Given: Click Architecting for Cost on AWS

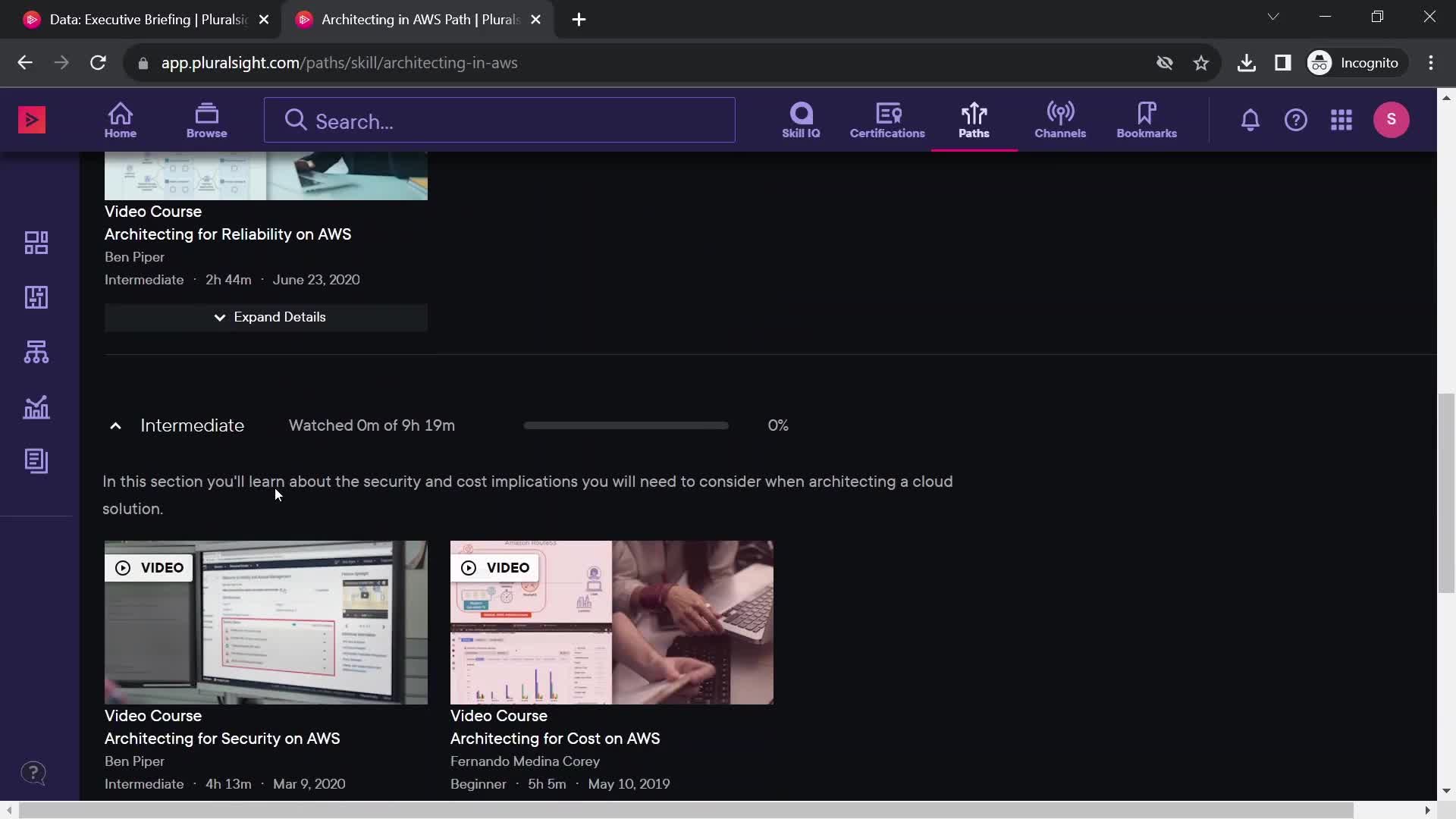Looking at the screenshot, I should 555,738.
